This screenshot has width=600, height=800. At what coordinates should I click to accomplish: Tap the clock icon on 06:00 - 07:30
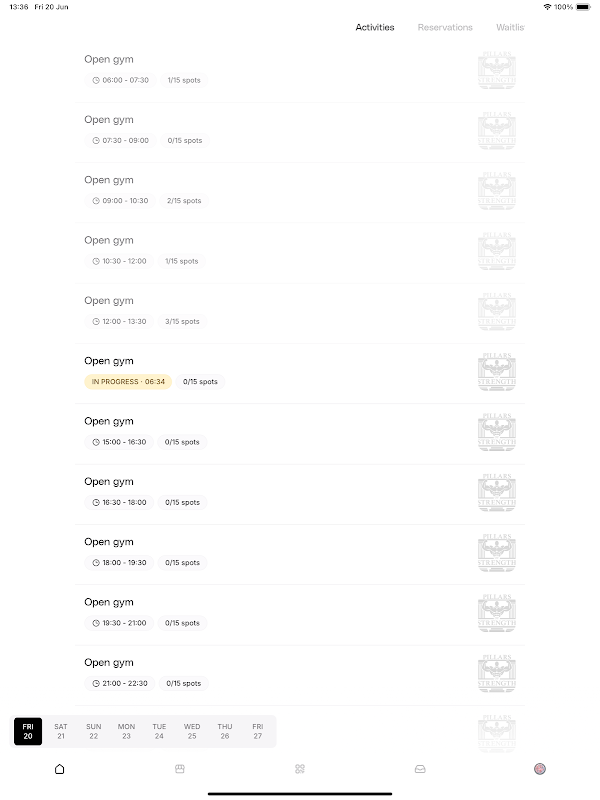pos(96,80)
